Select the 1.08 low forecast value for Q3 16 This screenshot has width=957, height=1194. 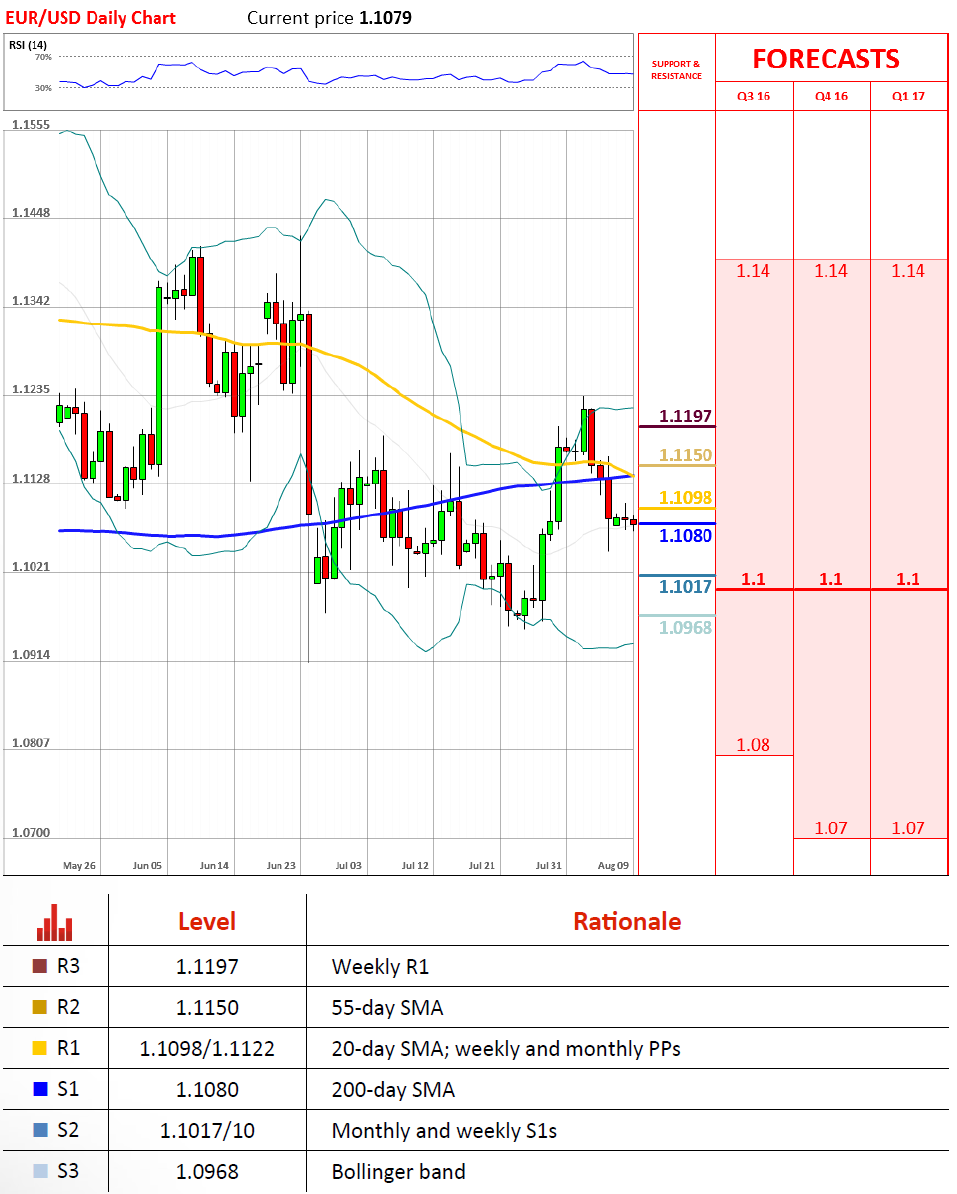753,745
